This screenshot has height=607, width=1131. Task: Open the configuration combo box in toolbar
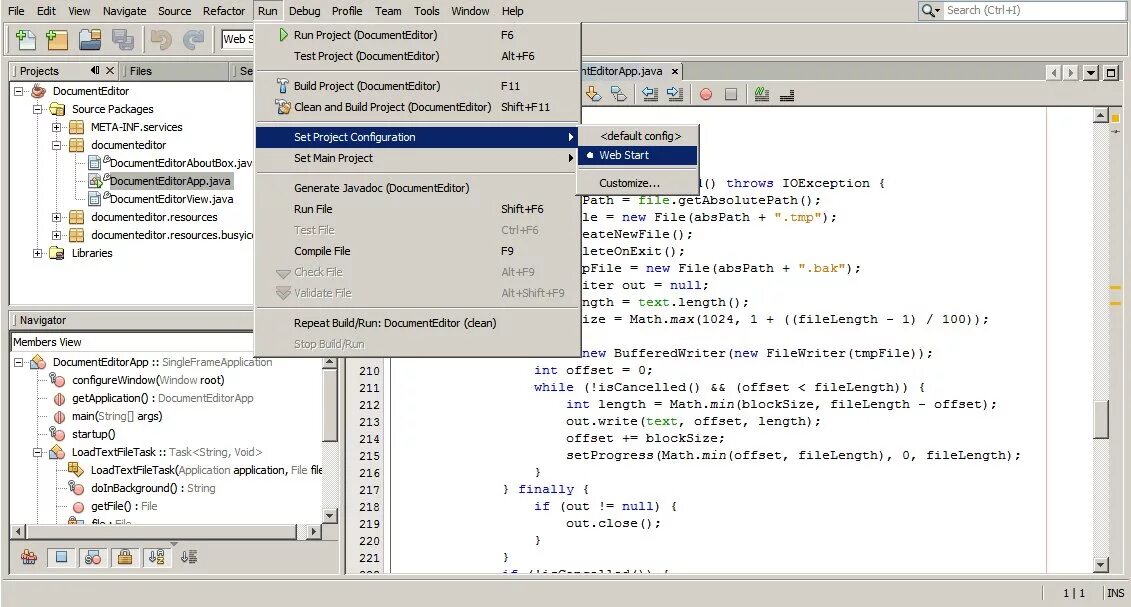(238, 39)
